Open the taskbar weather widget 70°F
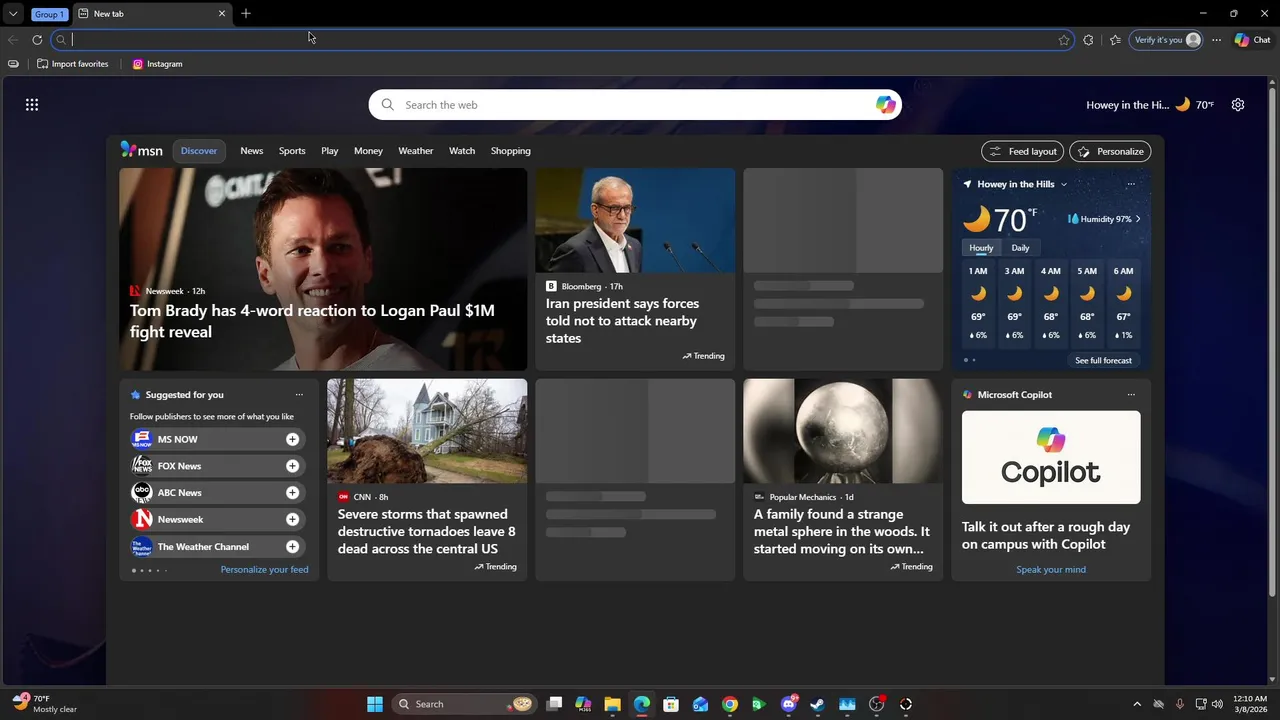Screen dimensions: 1280x720 (x=45, y=704)
